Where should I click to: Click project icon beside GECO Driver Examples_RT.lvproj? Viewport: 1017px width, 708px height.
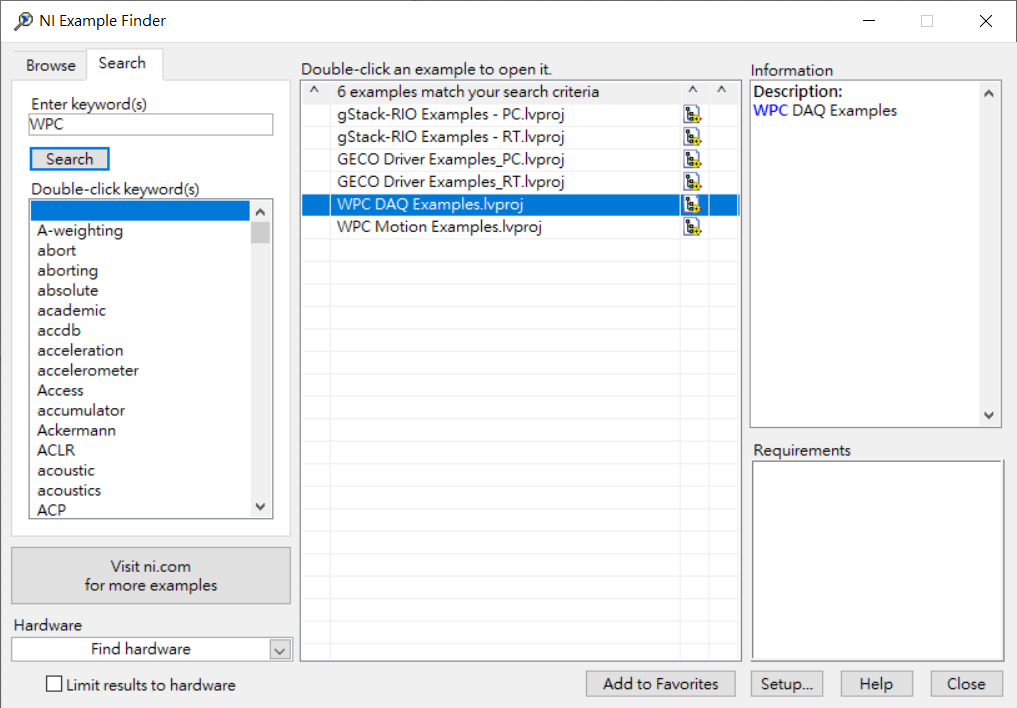pos(692,182)
